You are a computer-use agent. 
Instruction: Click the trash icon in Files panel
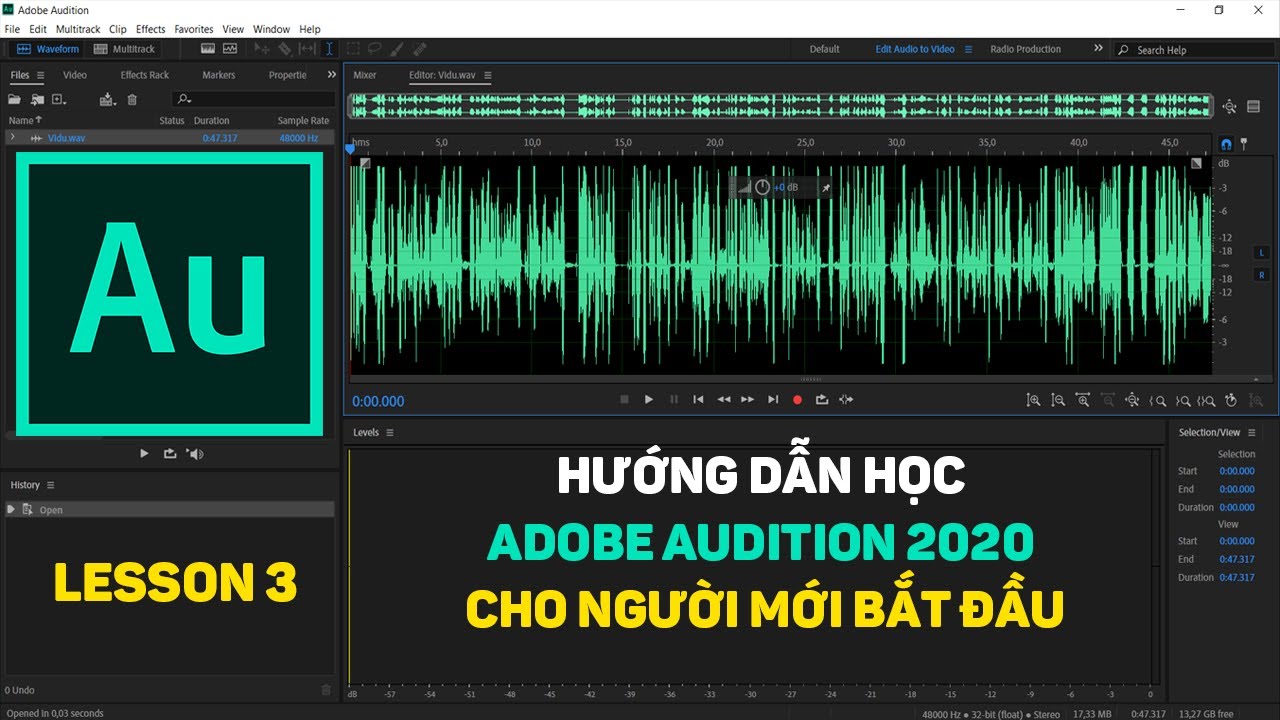pyautogui.click(x=132, y=99)
